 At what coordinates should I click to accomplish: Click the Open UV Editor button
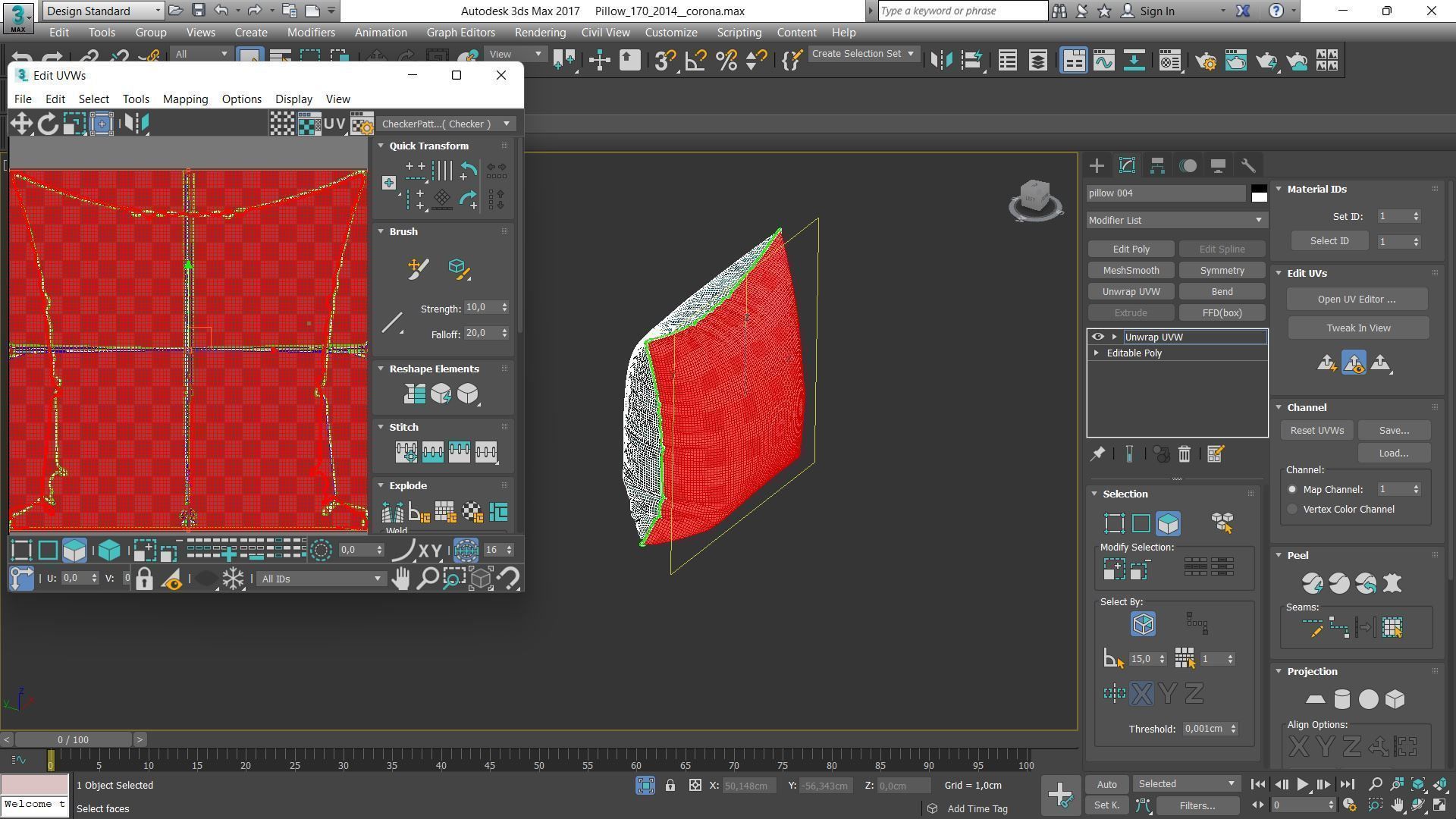(1356, 299)
